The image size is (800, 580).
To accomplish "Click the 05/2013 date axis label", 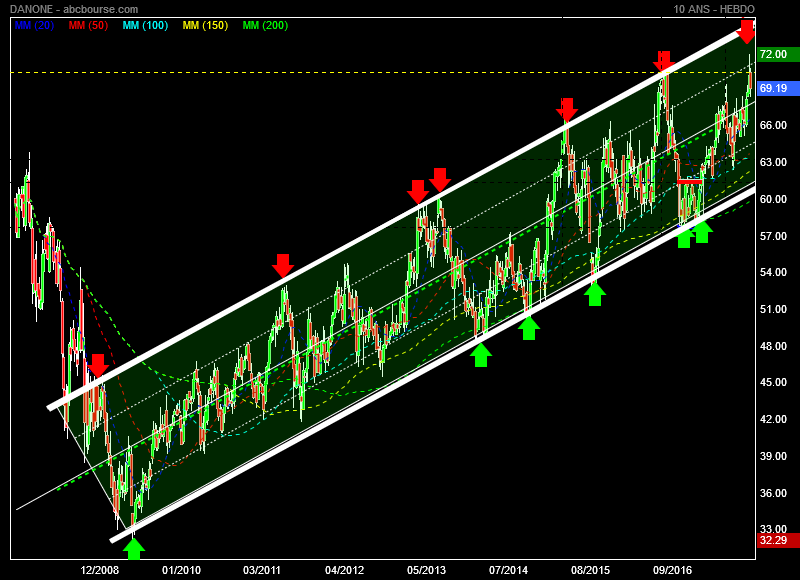I will click(x=426, y=570).
